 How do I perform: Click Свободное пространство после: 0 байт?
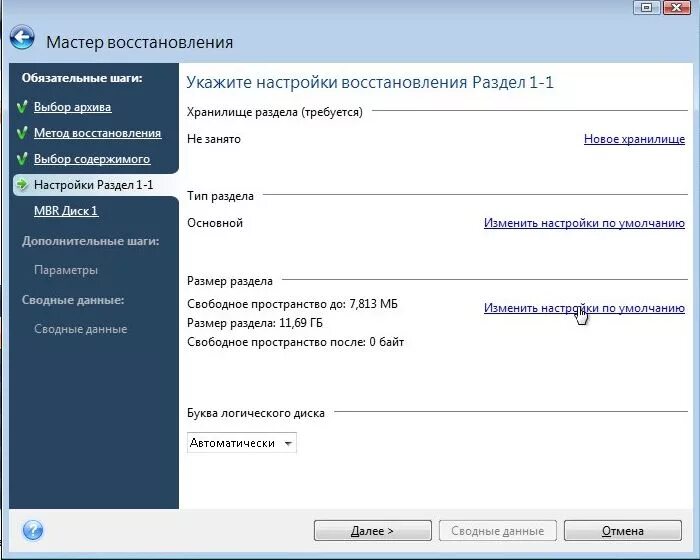(296, 342)
